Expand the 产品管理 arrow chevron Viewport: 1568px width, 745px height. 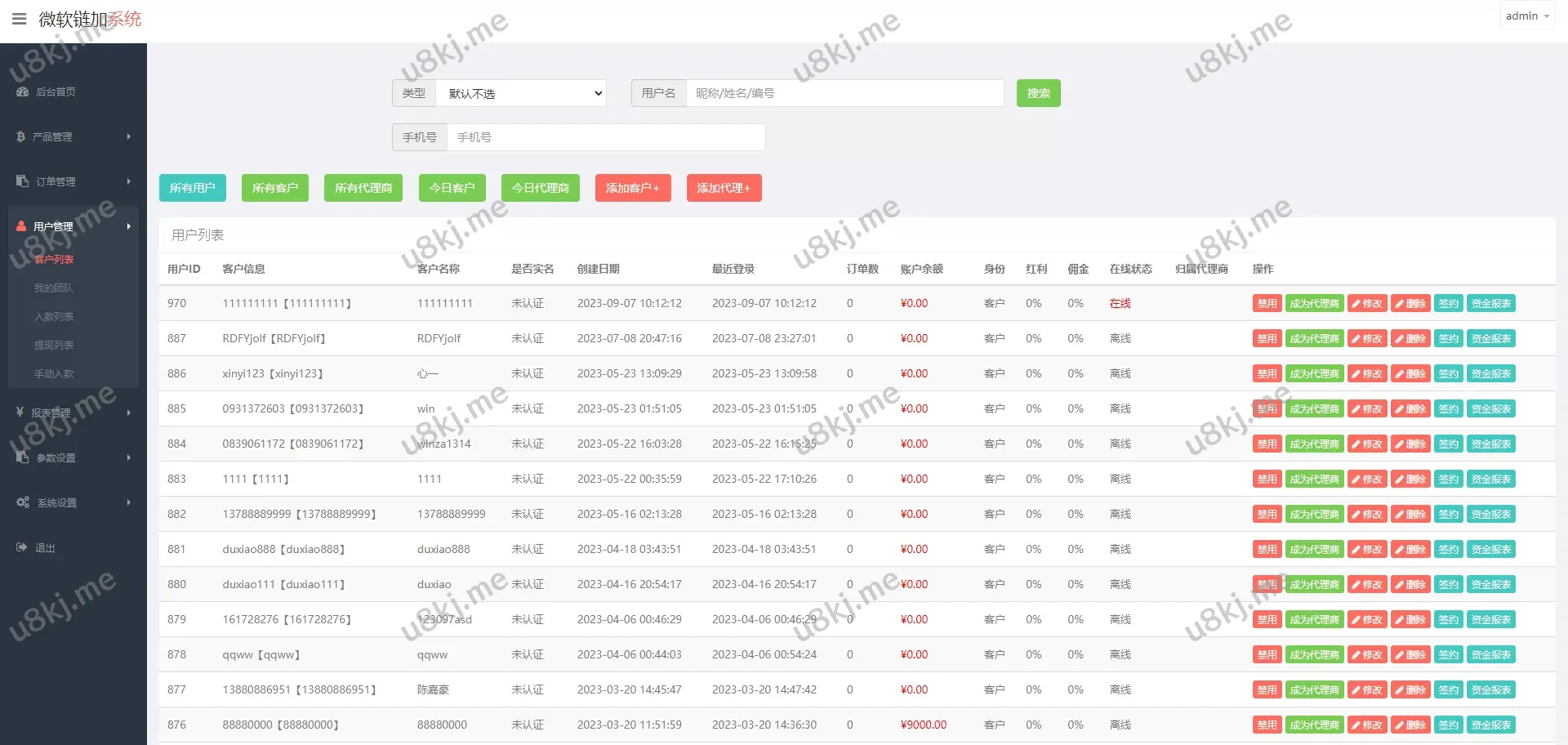[128, 137]
